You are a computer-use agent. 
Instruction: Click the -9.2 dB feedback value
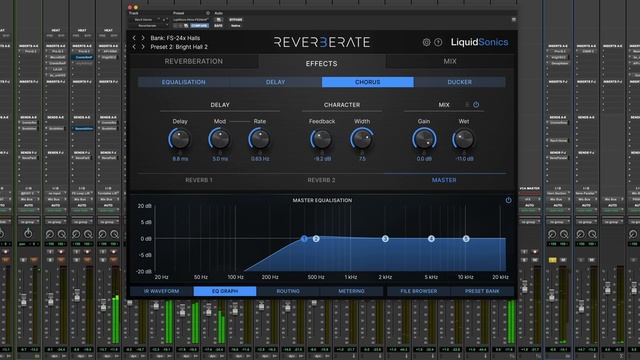pyautogui.click(x=322, y=159)
